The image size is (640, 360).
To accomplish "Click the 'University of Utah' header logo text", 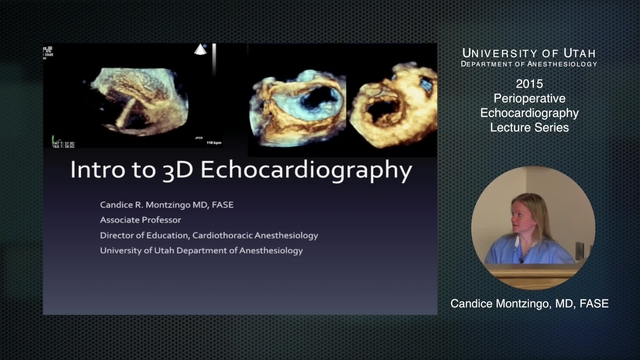I will coord(529,53).
